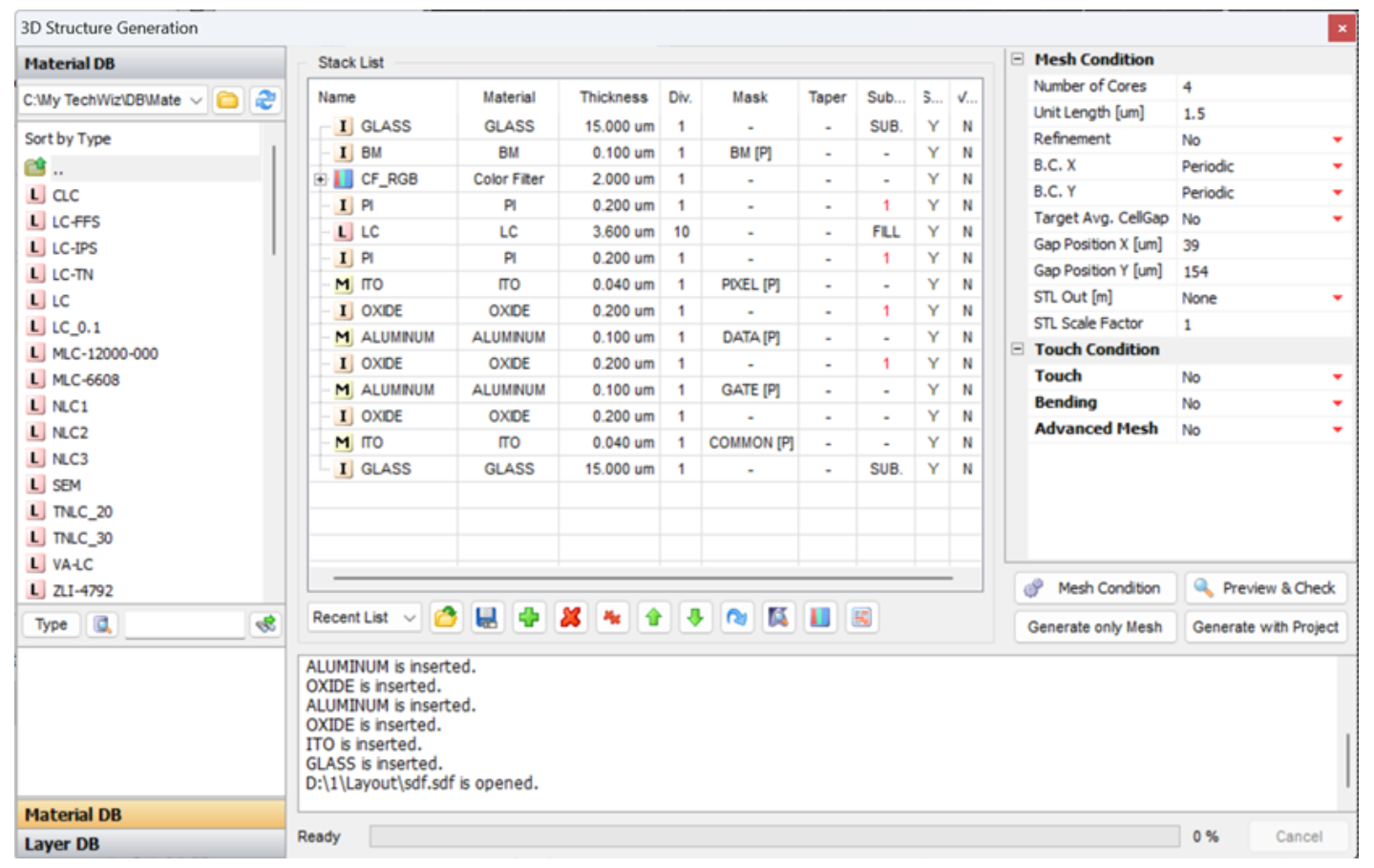The height and width of the screenshot is (868, 1374).
Task: Click the CF_RGB color filter layer icon
Action: coord(343,179)
